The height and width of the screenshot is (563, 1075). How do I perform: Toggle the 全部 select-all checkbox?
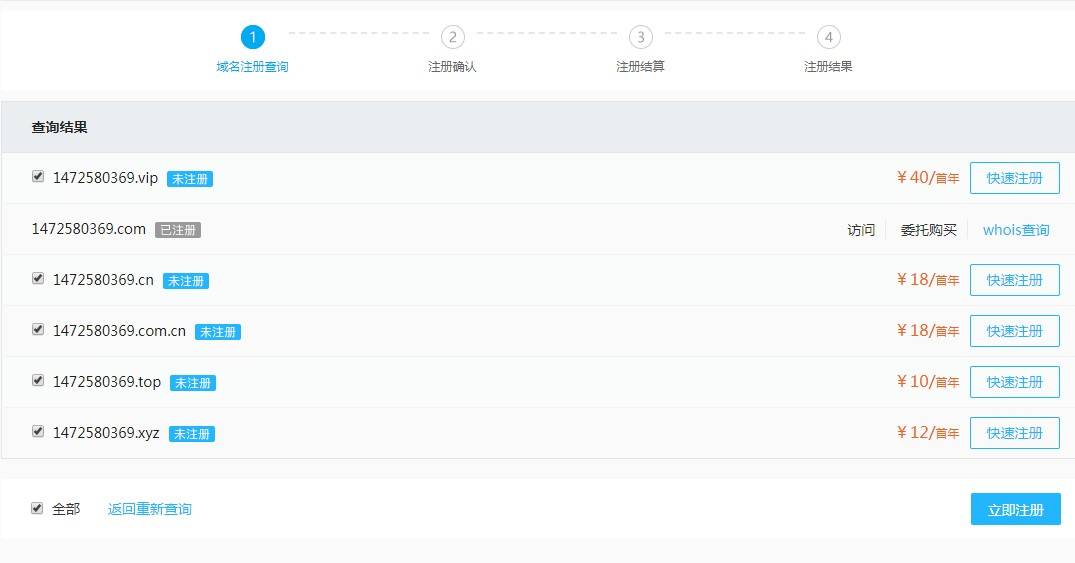pyautogui.click(x=37, y=508)
